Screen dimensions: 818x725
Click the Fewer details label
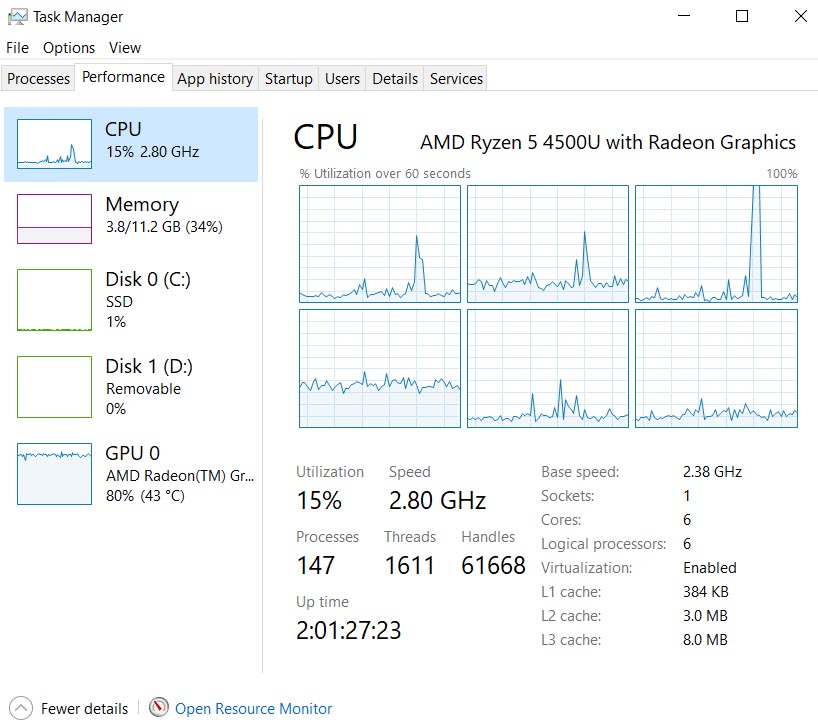[x=85, y=709]
